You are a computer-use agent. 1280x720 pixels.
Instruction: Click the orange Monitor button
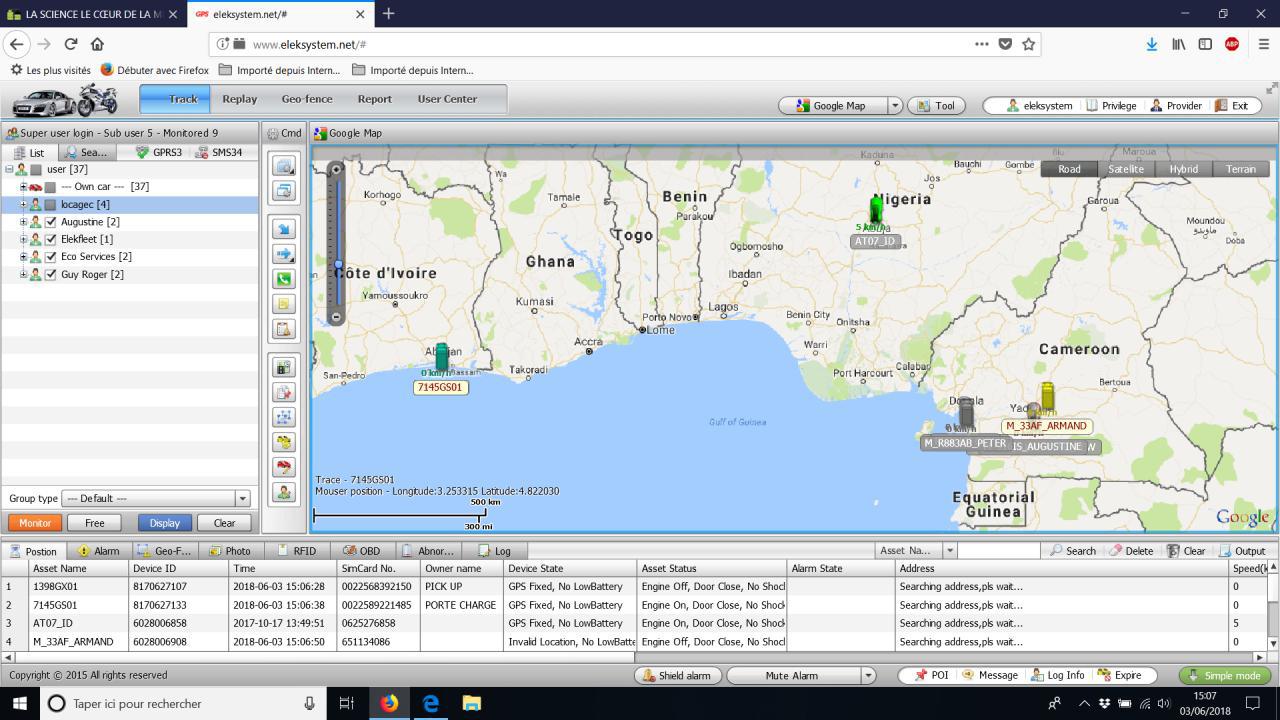(x=35, y=523)
